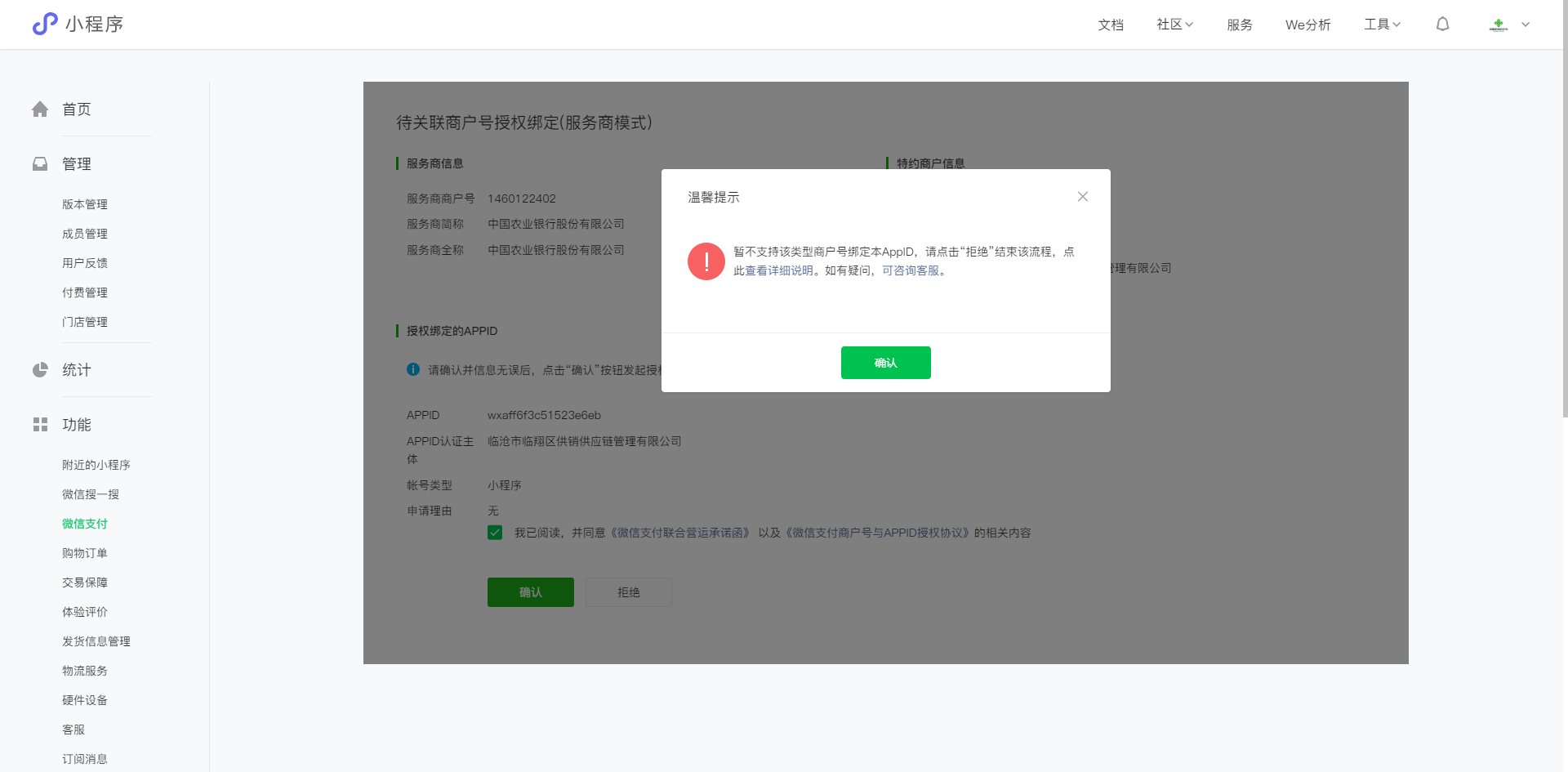Select 付费管理 in sidebar
Image resolution: width=1568 pixels, height=772 pixels.
tap(85, 292)
